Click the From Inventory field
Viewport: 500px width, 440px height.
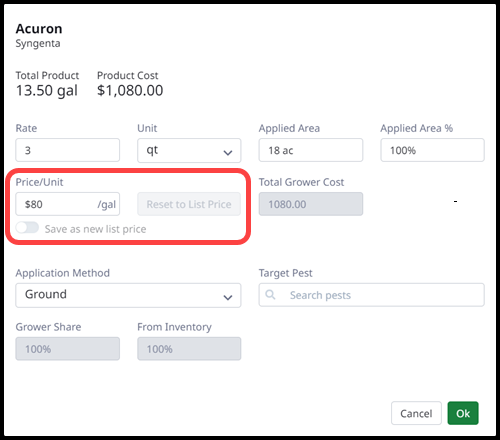pyautogui.click(x=189, y=349)
